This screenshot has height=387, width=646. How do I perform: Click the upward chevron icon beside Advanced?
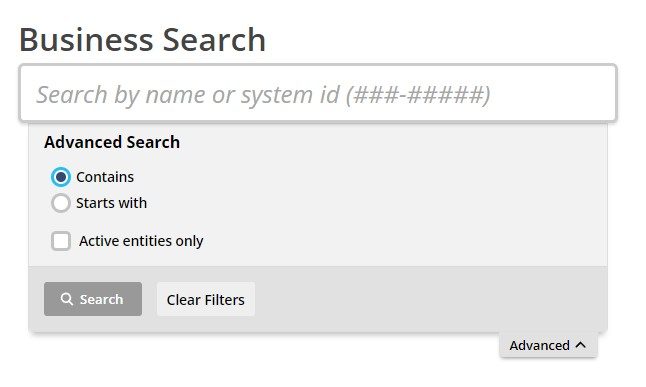tap(580, 345)
